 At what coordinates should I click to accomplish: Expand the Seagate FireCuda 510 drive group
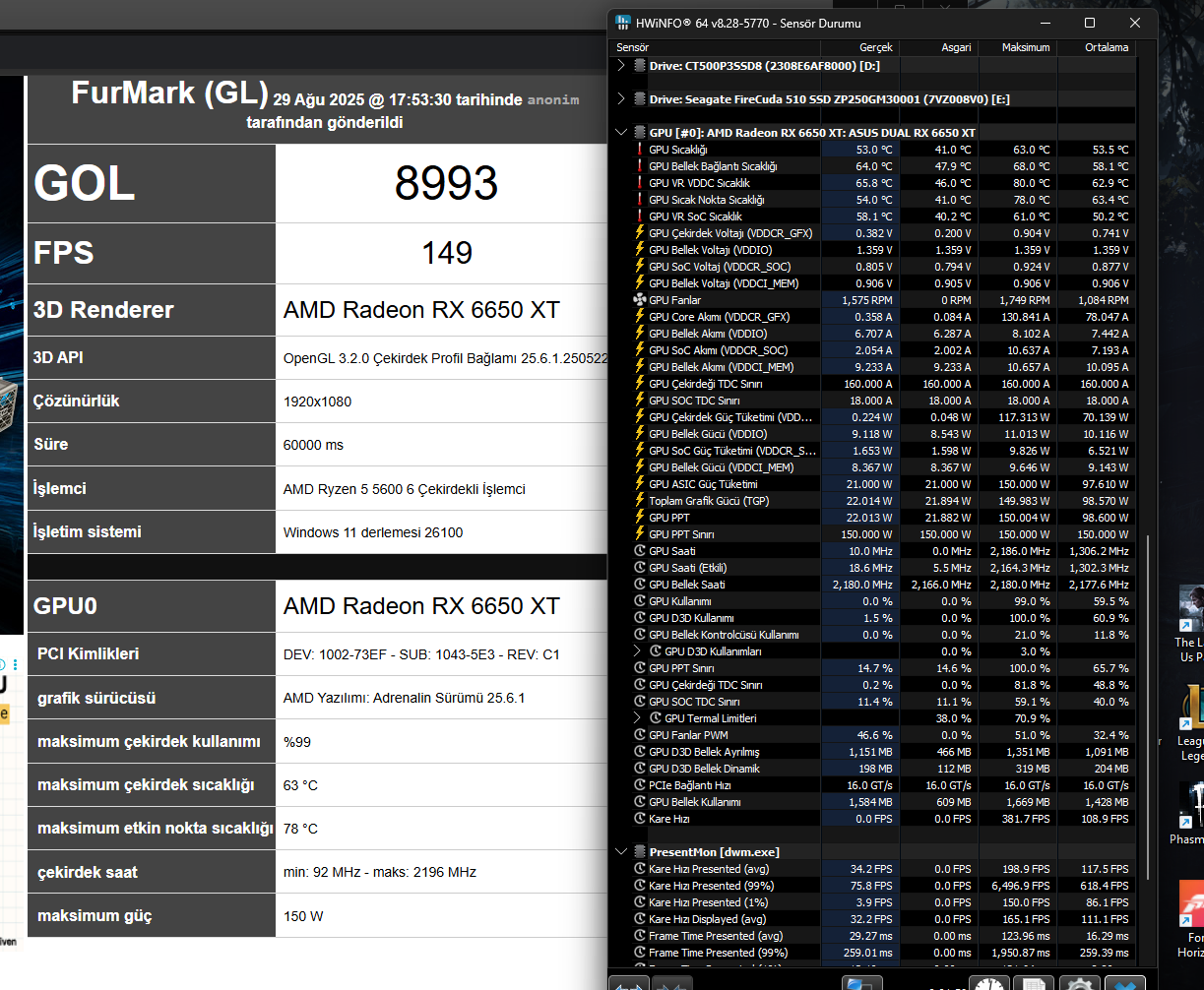(620, 98)
